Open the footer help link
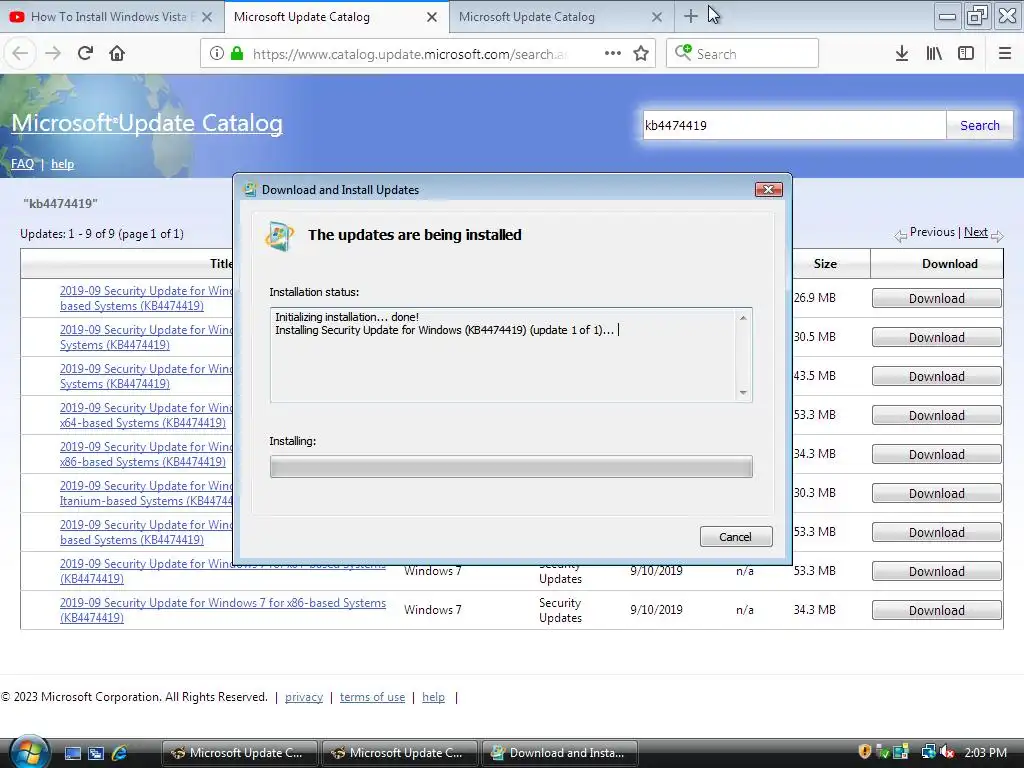This screenshot has width=1024, height=768. [x=433, y=697]
